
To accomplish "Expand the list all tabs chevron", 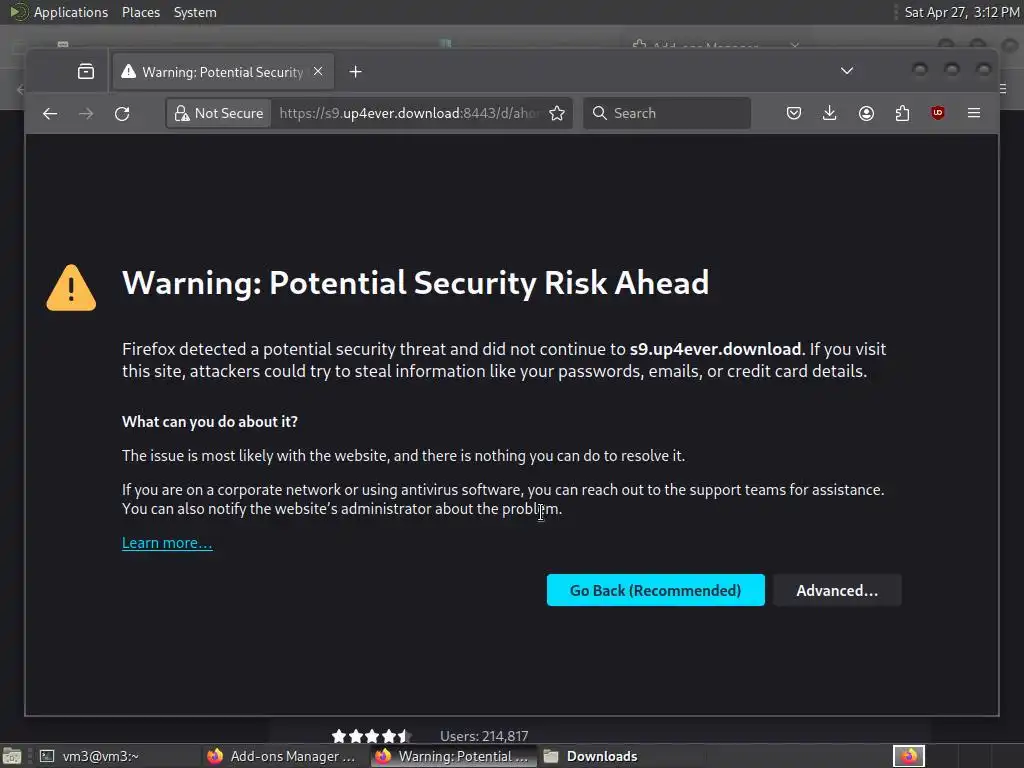I will [x=846, y=71].
